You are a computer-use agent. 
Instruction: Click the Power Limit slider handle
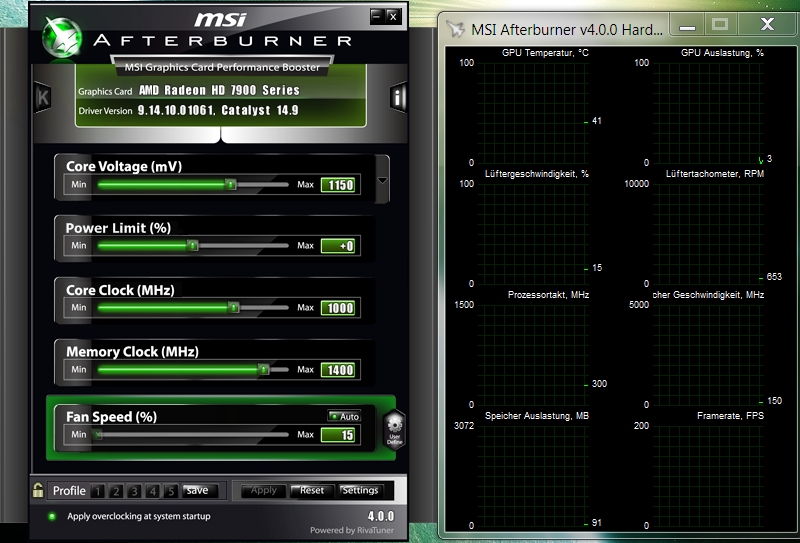tap(192, 245)
